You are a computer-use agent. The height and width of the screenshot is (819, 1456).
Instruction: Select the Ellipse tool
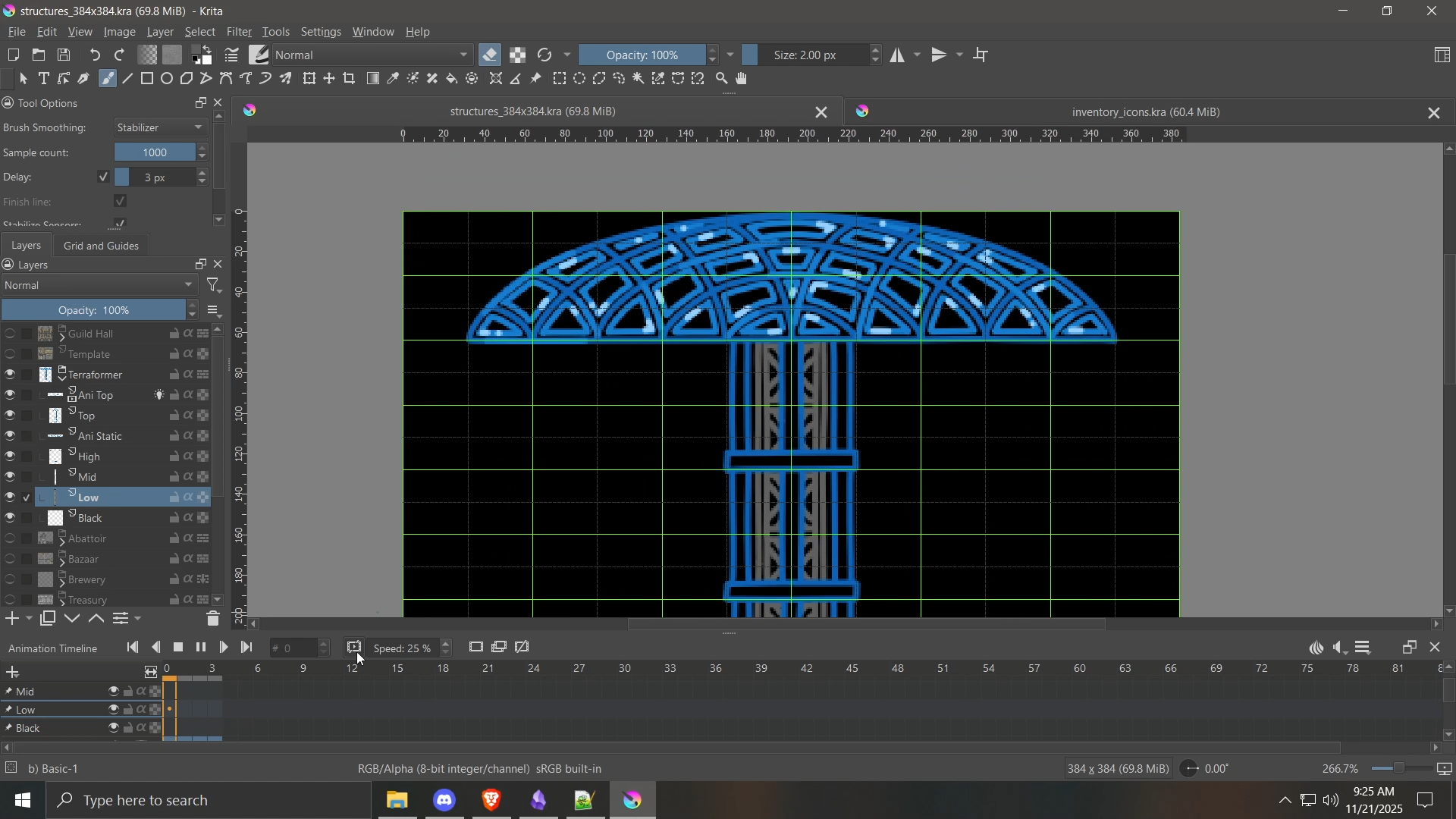click(168, 79)
